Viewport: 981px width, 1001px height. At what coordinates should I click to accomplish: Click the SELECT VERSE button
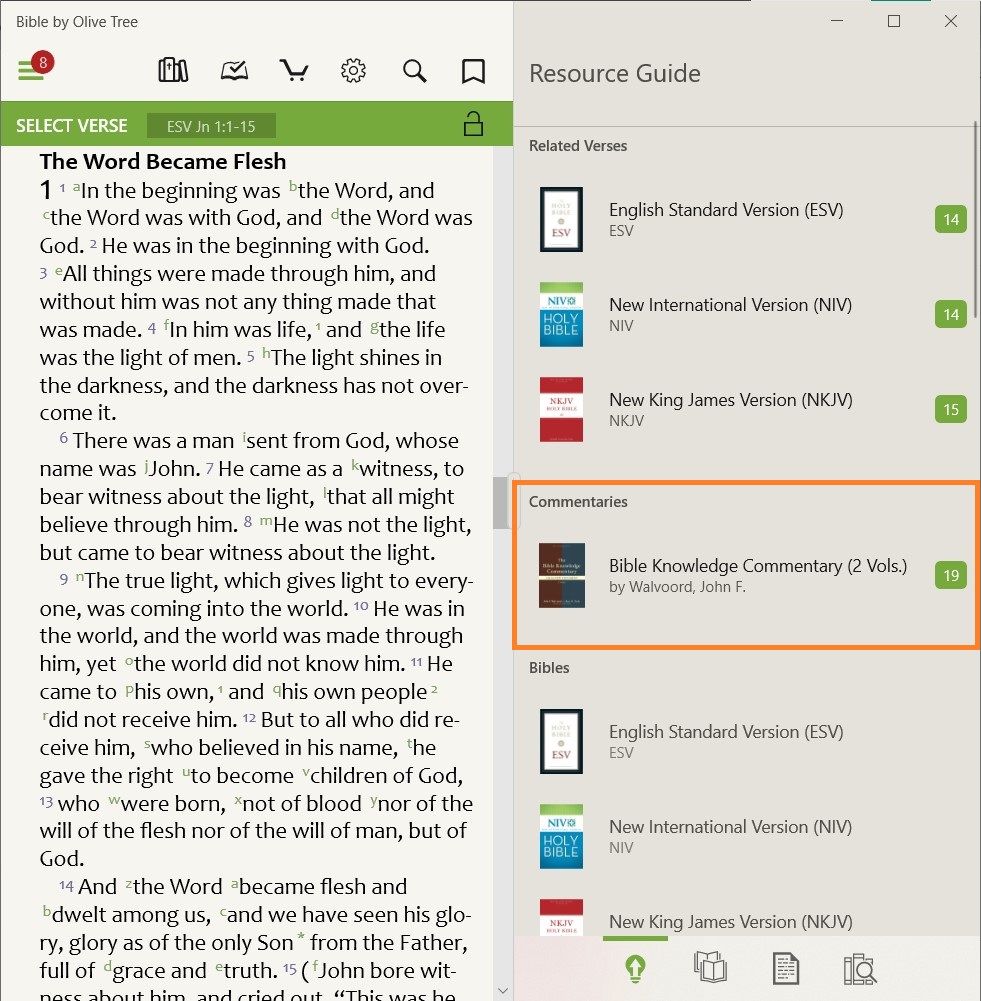pos(71,126)
